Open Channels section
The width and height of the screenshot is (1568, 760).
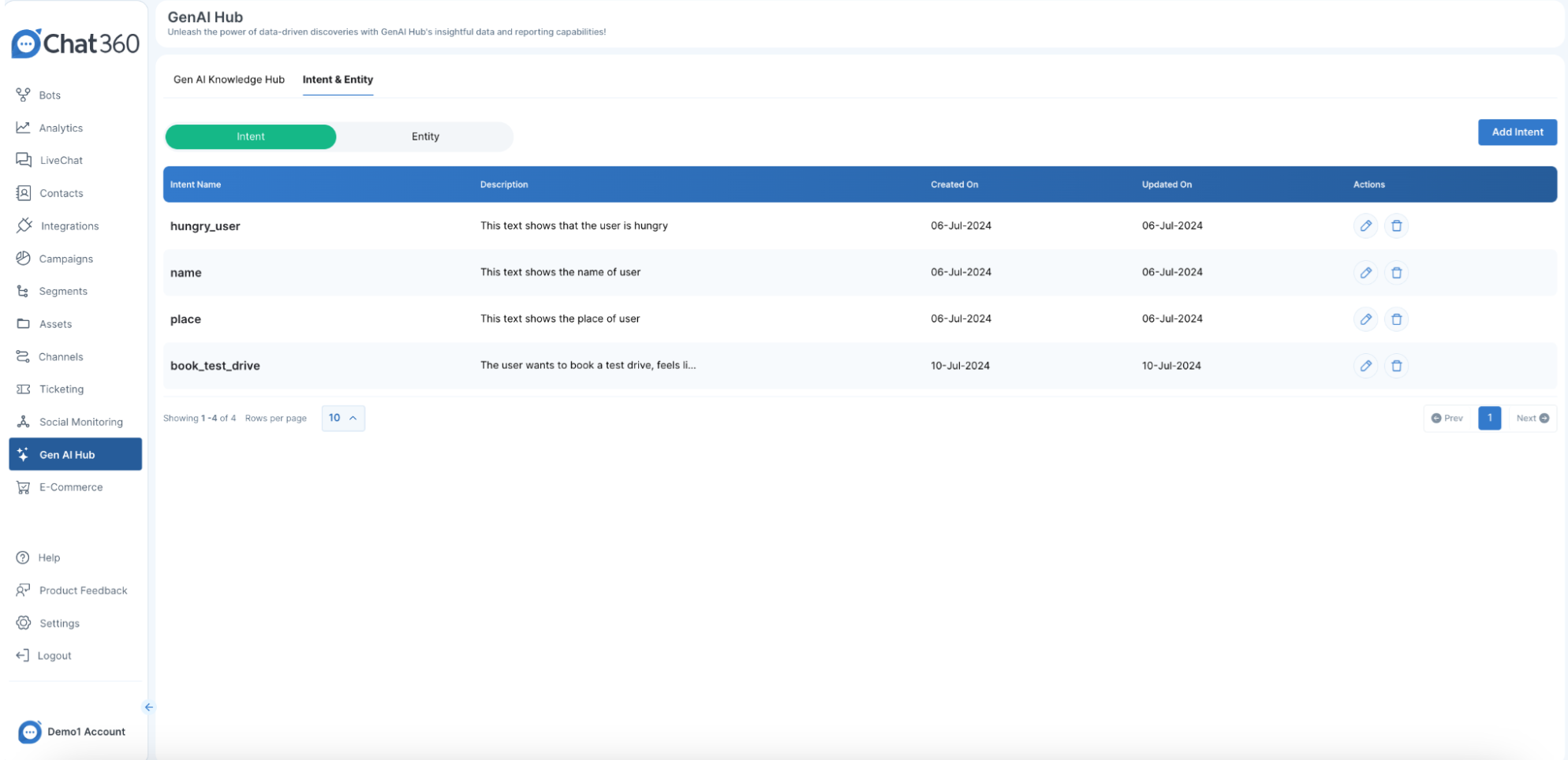(61, 356)
